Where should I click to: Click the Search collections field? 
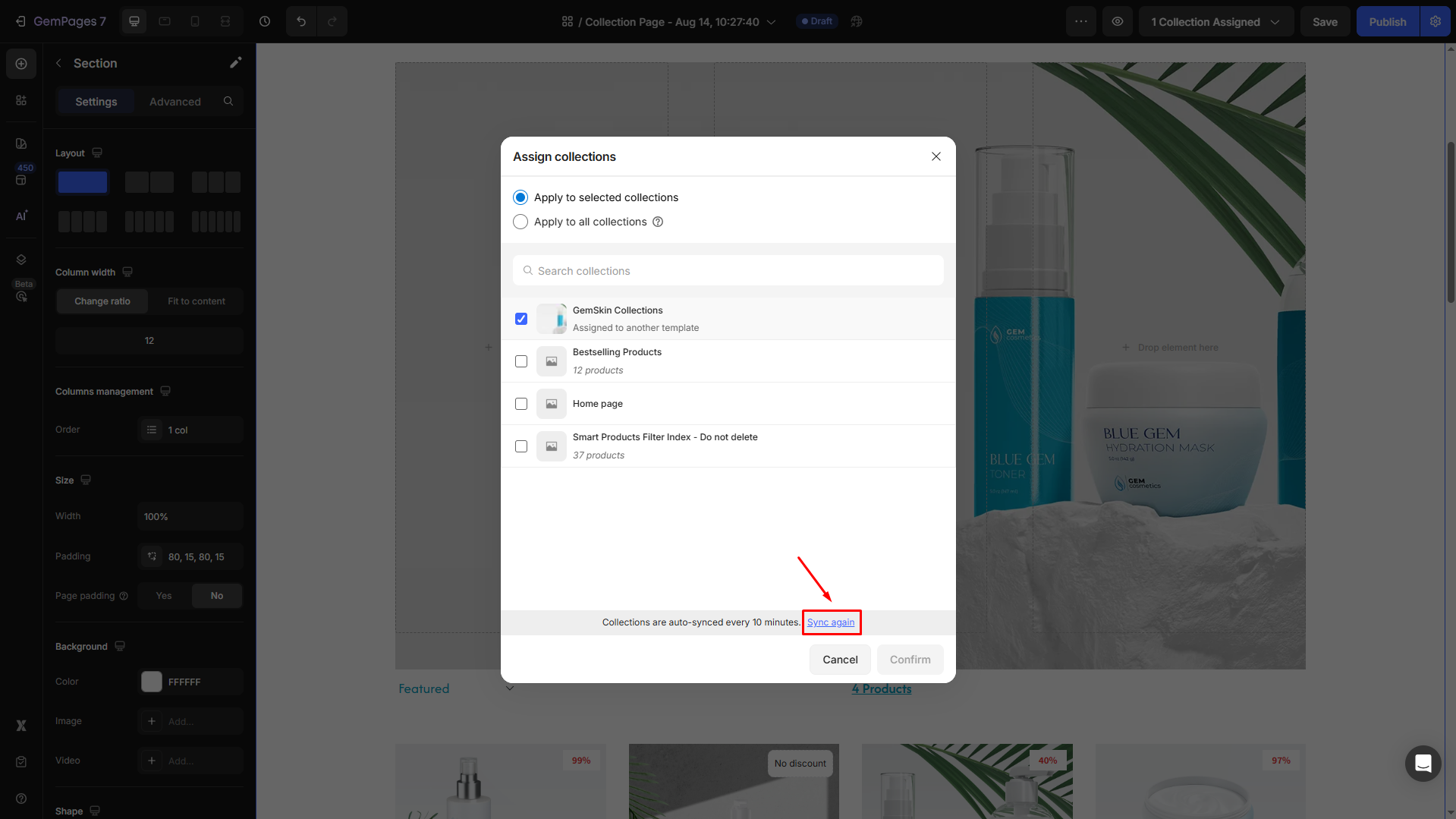(x=728, y=271)
